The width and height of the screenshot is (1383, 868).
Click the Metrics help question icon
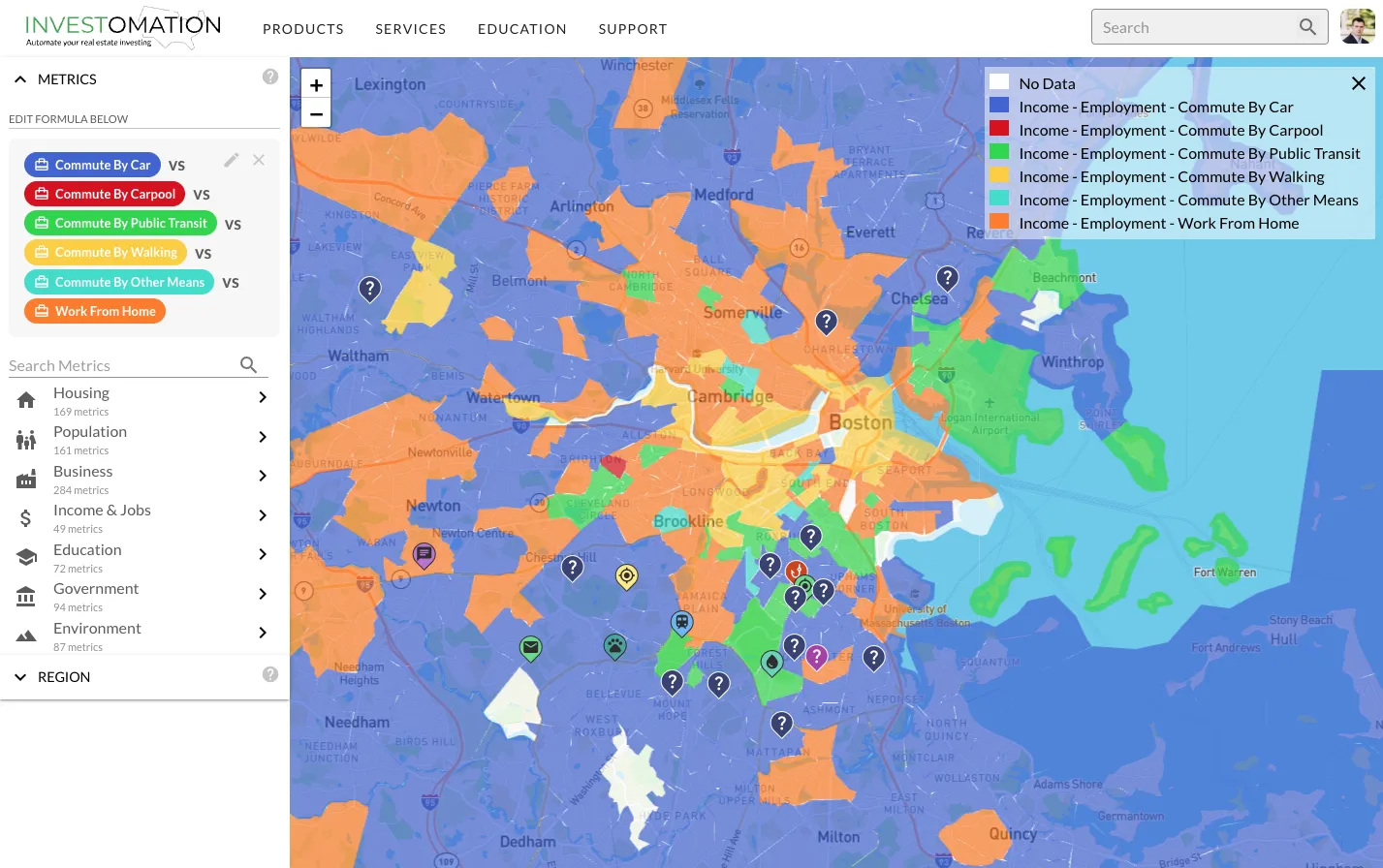click(270, 77)
